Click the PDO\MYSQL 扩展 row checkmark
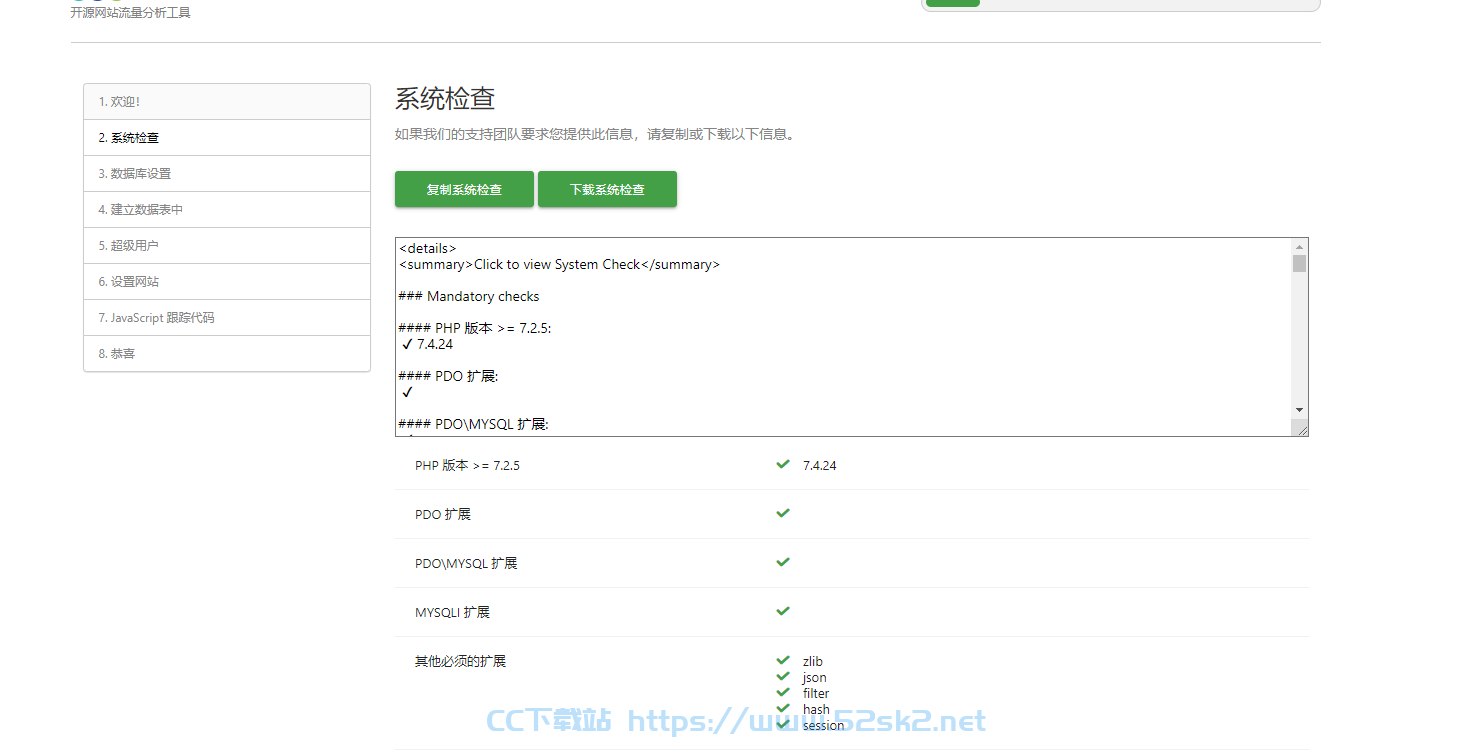1472x751 pixels. click(x=783, y=562)
